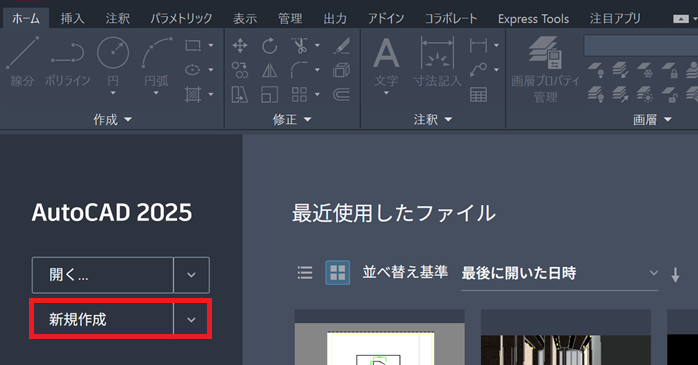Toggle the ribbon minimize button

(681, 19)
